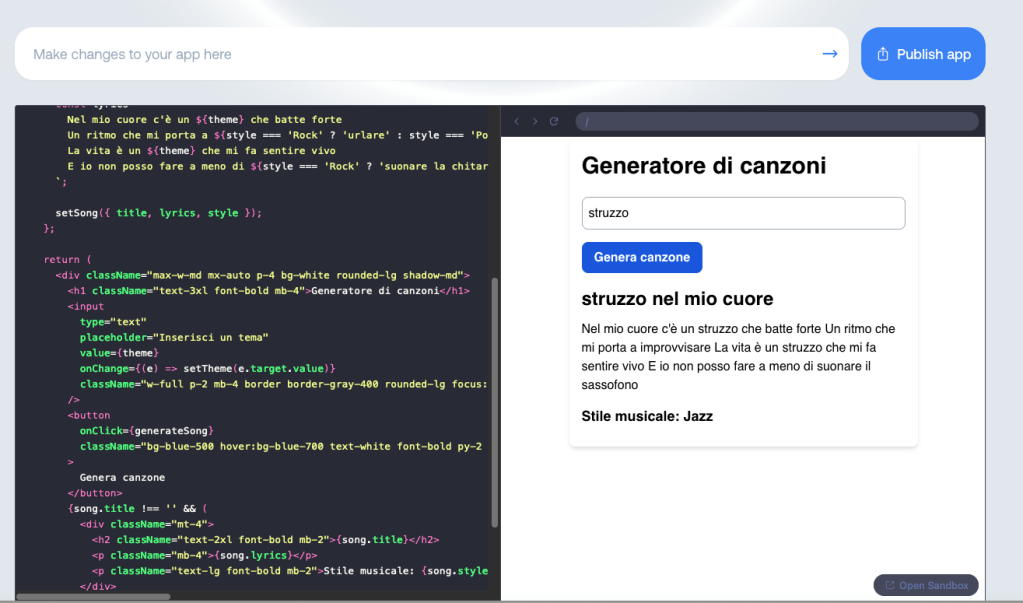Go back in the preview browser
1023x603 pixels.
coord(517,121)
